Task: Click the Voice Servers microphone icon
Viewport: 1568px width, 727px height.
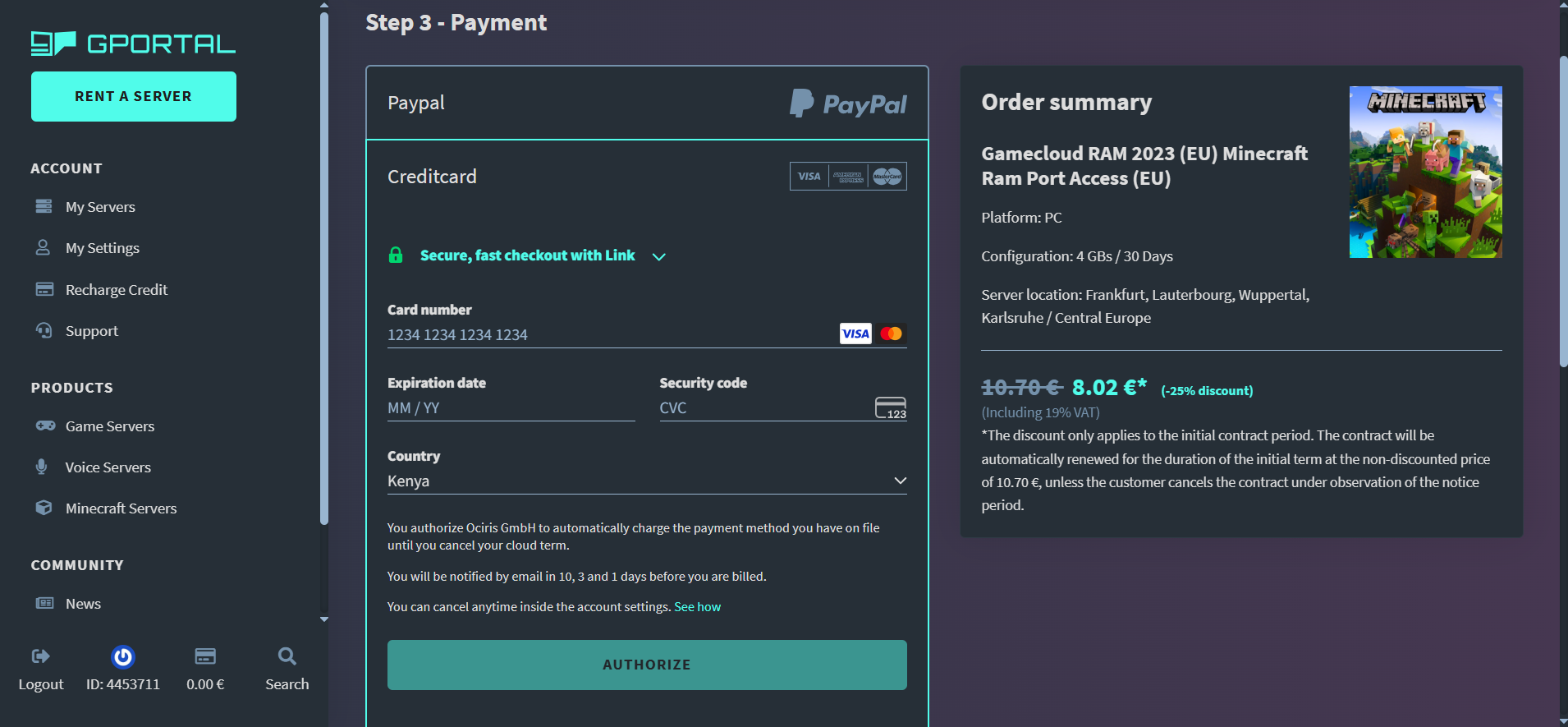Action: [x=42, y=467]
